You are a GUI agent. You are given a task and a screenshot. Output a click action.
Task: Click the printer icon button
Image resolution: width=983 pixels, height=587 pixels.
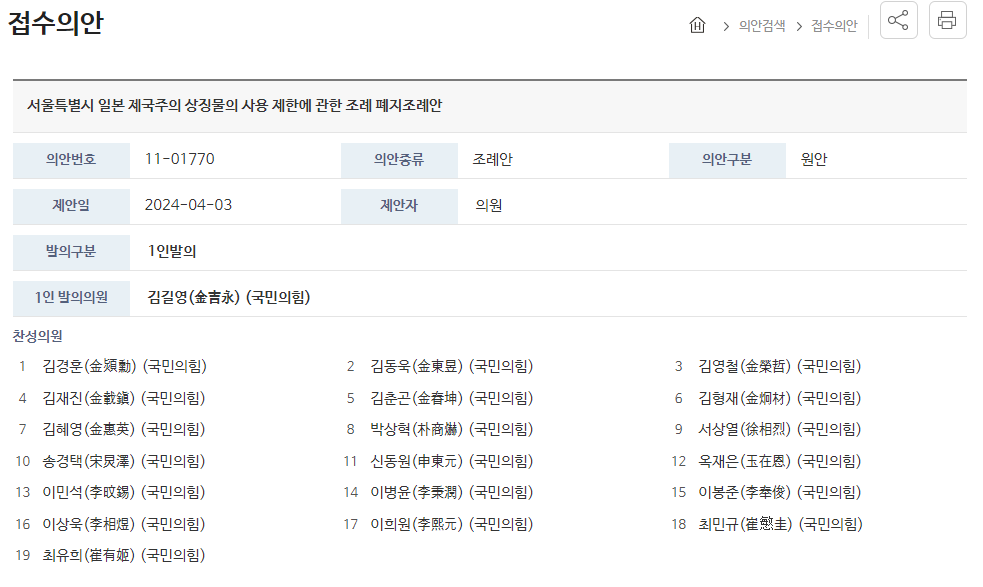[x=947, y=20]
